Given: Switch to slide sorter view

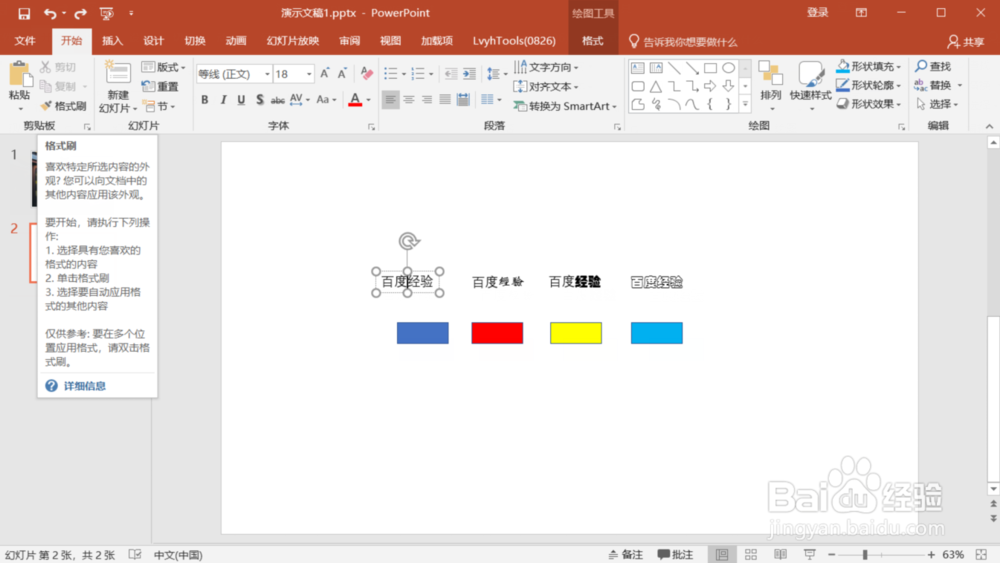Looking at the screenshot, I should coord(751,555).
